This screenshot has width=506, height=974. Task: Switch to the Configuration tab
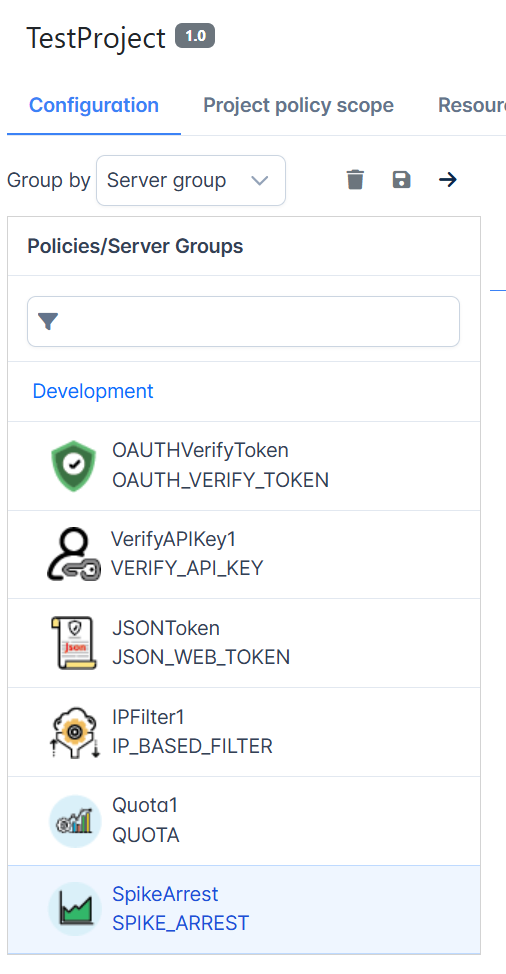tap(94, 105)
